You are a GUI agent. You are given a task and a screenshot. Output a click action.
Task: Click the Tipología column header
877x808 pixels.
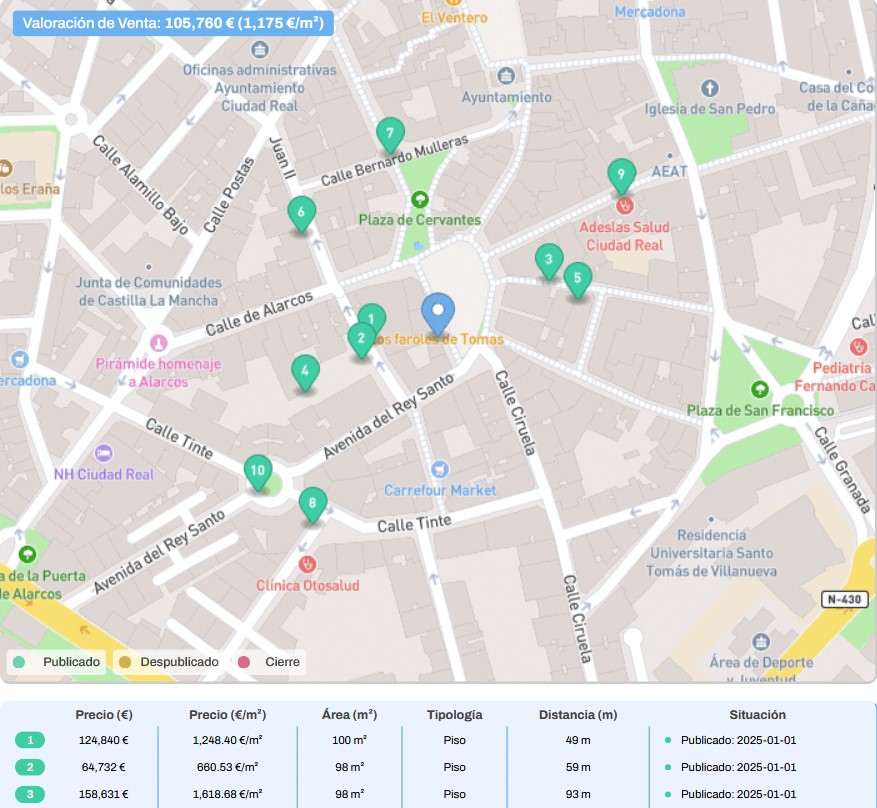pos(454,715)
